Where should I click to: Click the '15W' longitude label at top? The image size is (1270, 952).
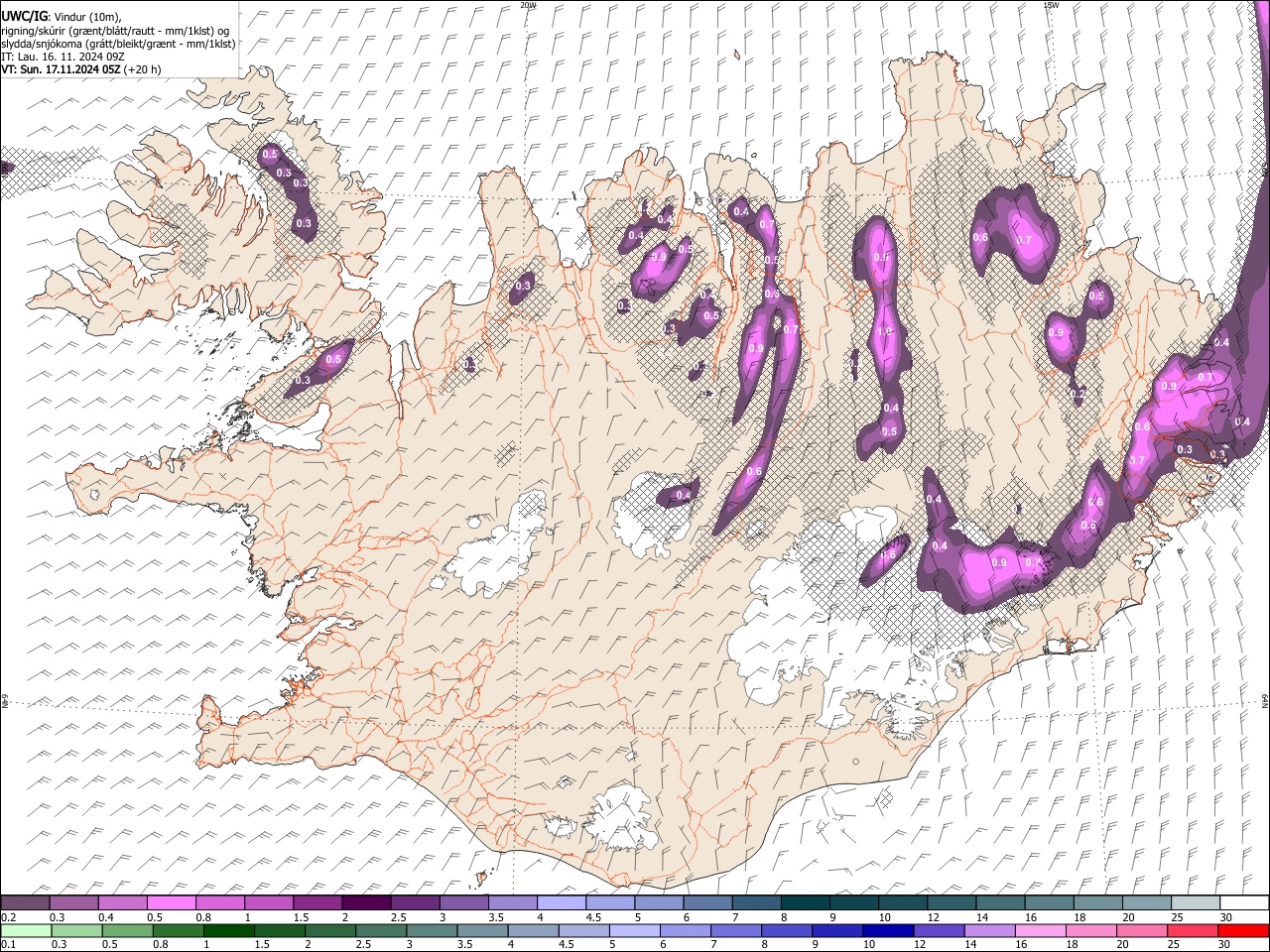click(x=1051, y=5)
